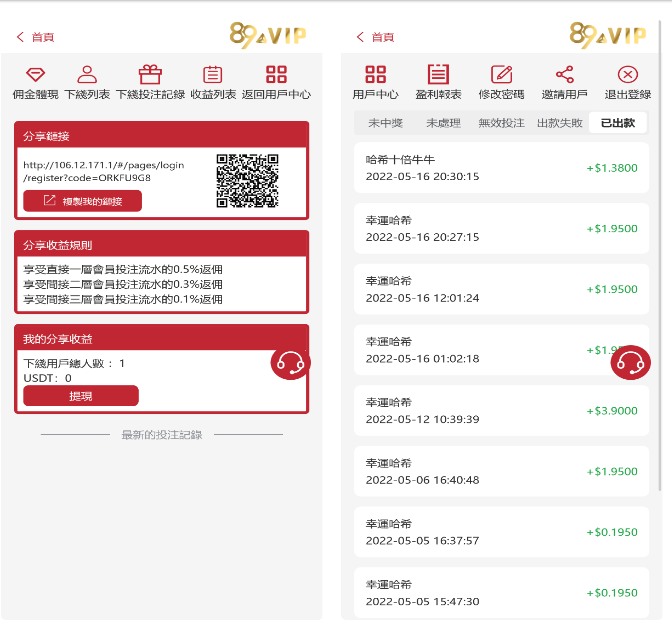Open 盈利報表 report icon
The height and width of the screenshot is (629, 672).
pos(438,75)
